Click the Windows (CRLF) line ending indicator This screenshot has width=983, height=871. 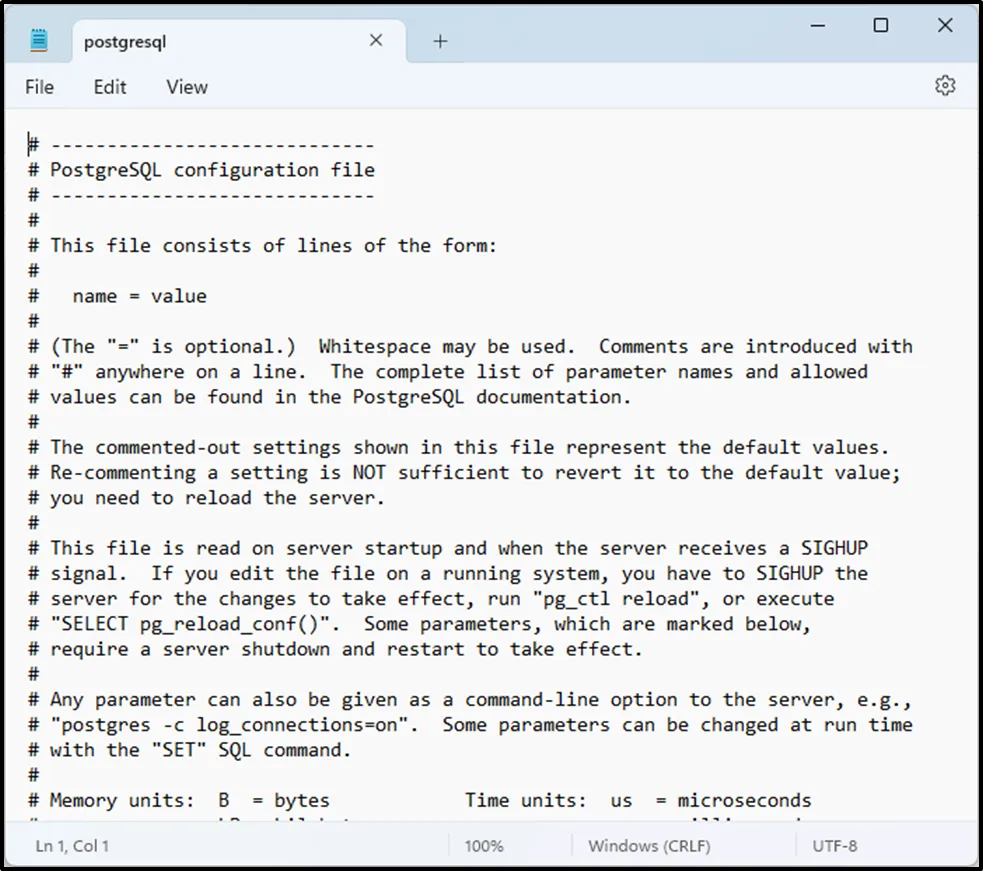[x=649, y=846]
